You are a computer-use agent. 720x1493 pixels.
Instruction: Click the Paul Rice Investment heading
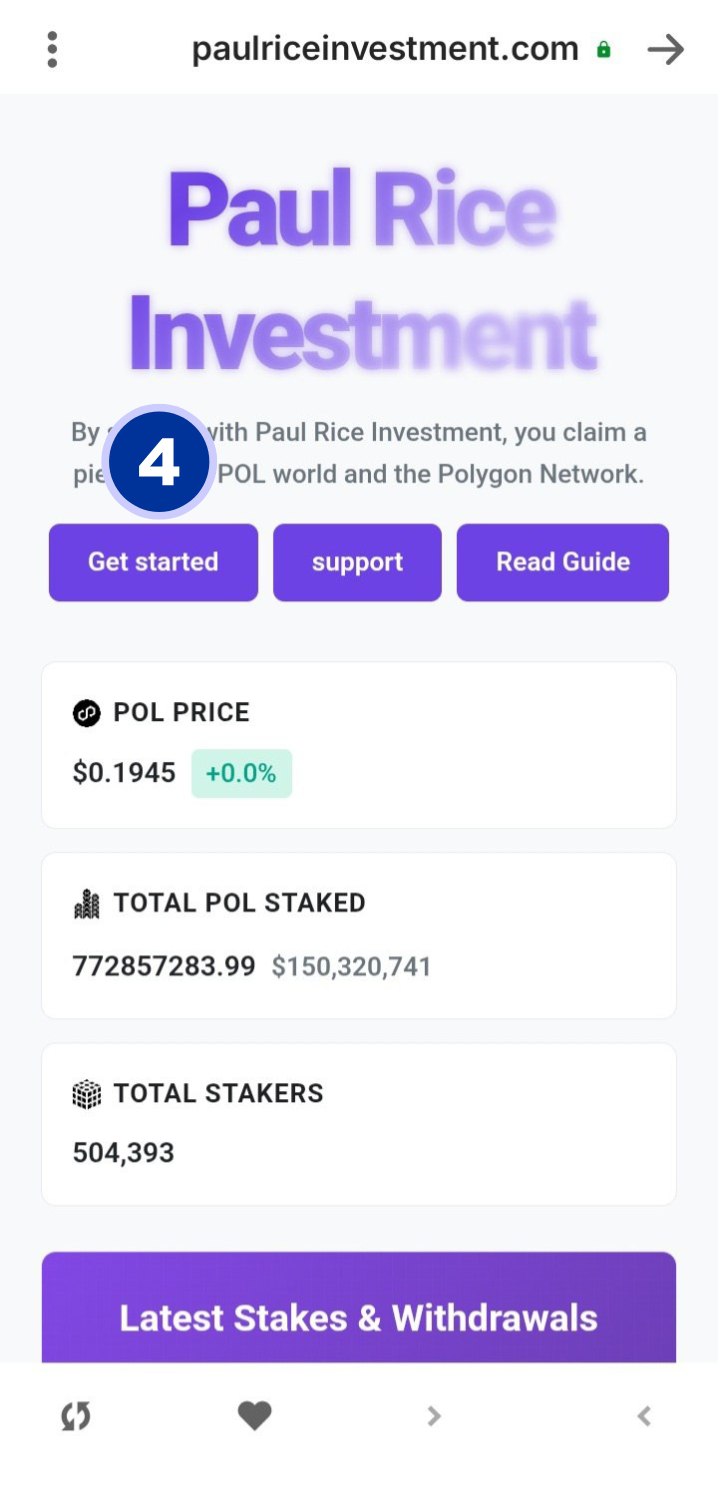[361, 270]
